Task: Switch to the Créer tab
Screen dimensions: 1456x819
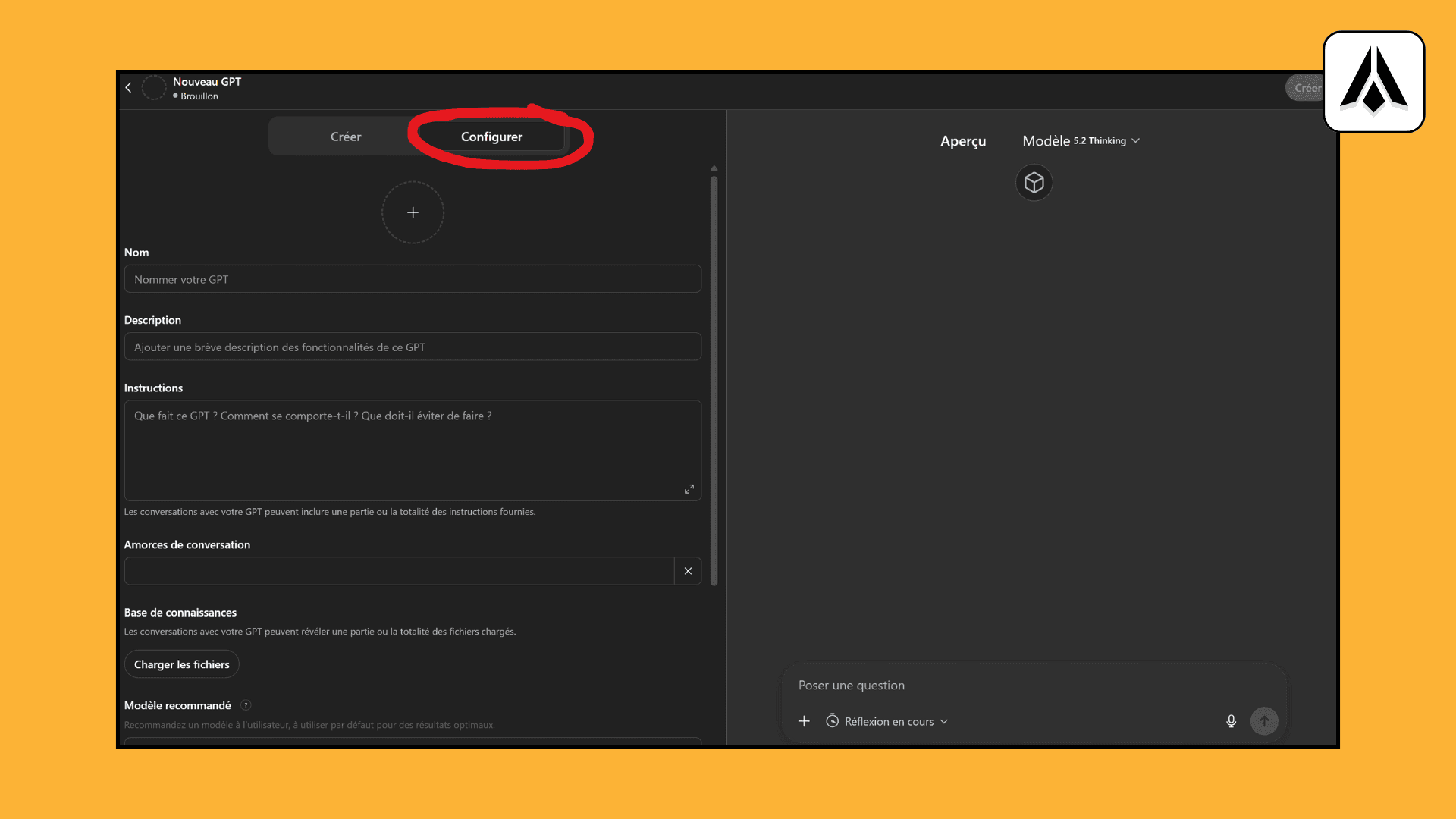Action: point(346,136)
